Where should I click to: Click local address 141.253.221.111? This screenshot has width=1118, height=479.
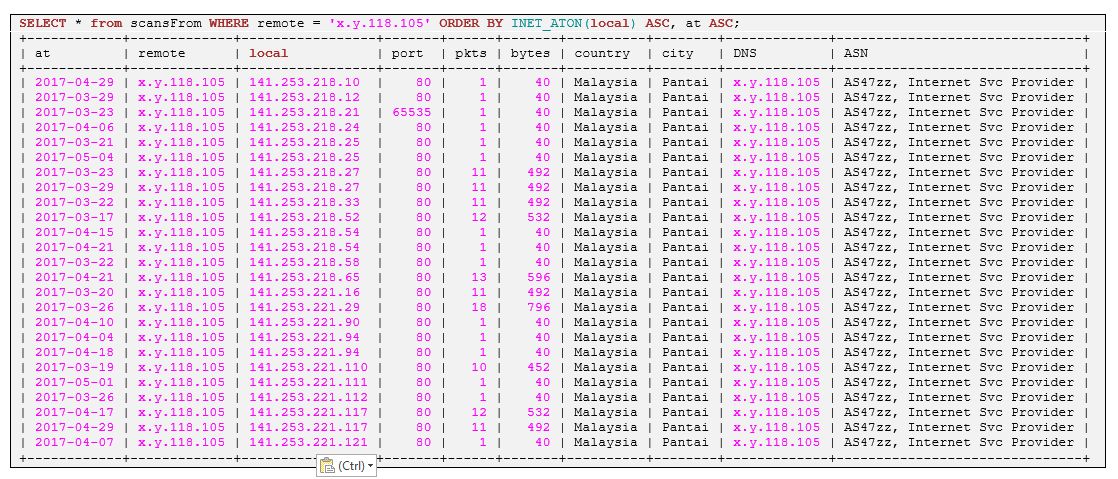pos(308,382)
